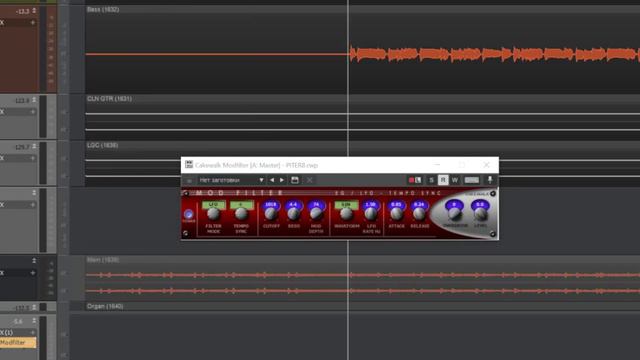Add effect to Bass track FX rack
The height and width of the screenshot is (360, 640).
click(33, 22)
